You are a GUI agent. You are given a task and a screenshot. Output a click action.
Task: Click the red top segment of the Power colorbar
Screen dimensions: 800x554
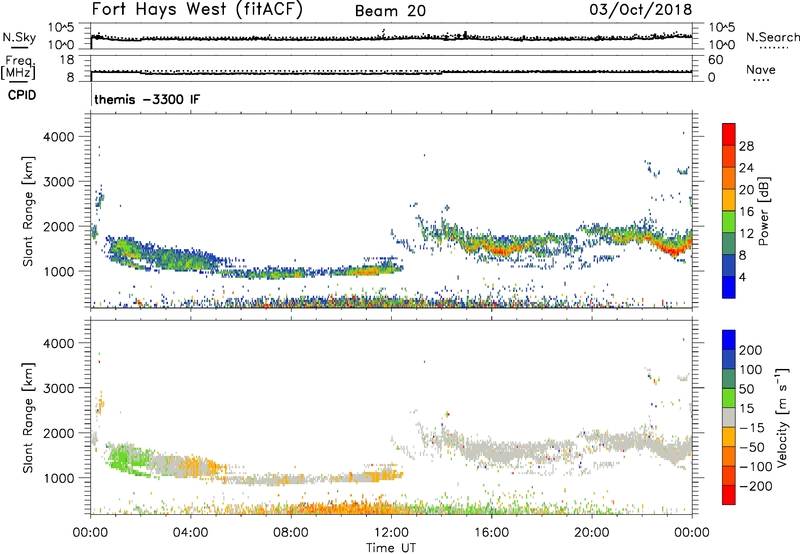tap(729, 134)
